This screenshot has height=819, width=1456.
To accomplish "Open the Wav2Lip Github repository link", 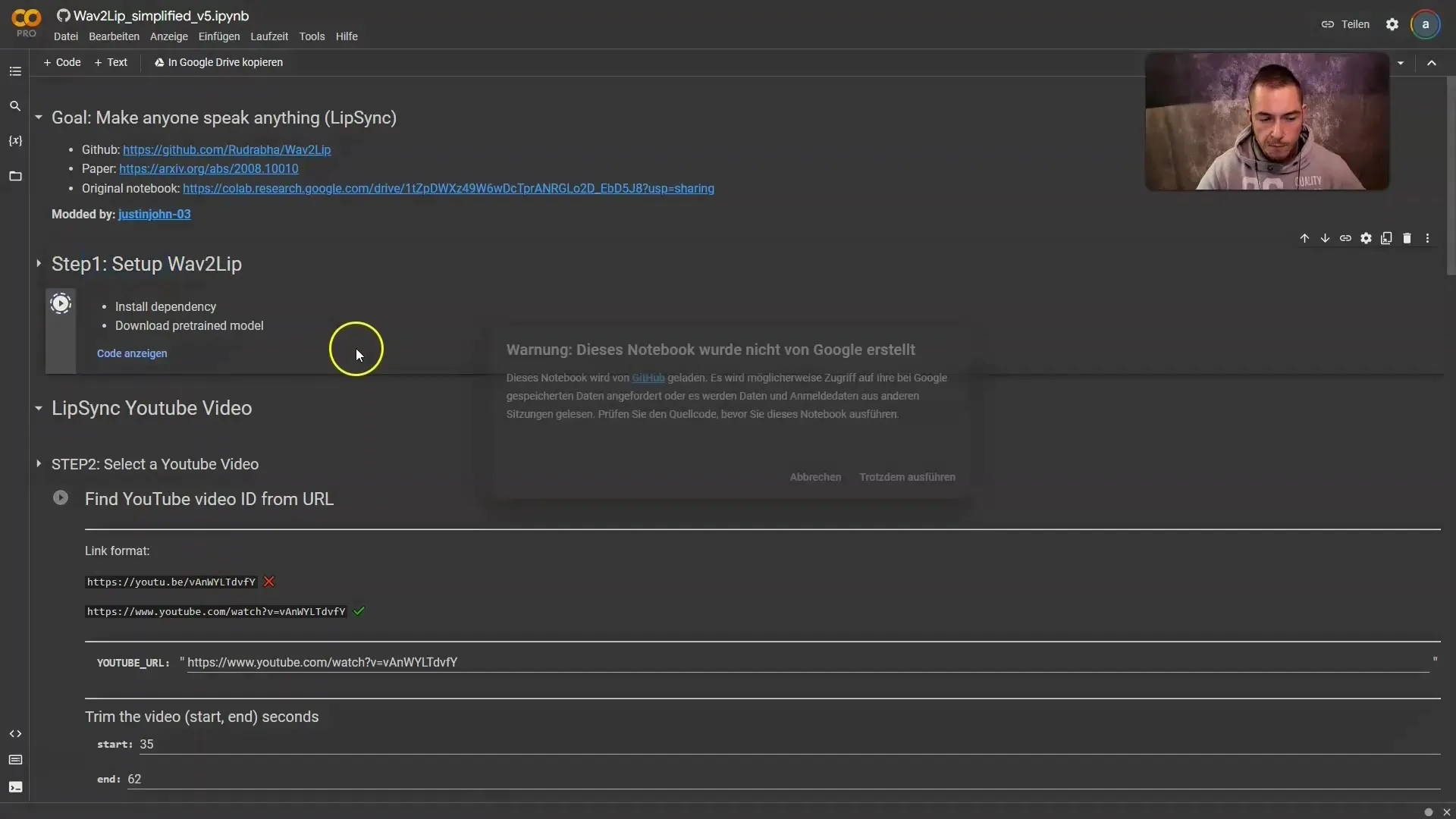I will pos(227,149).
